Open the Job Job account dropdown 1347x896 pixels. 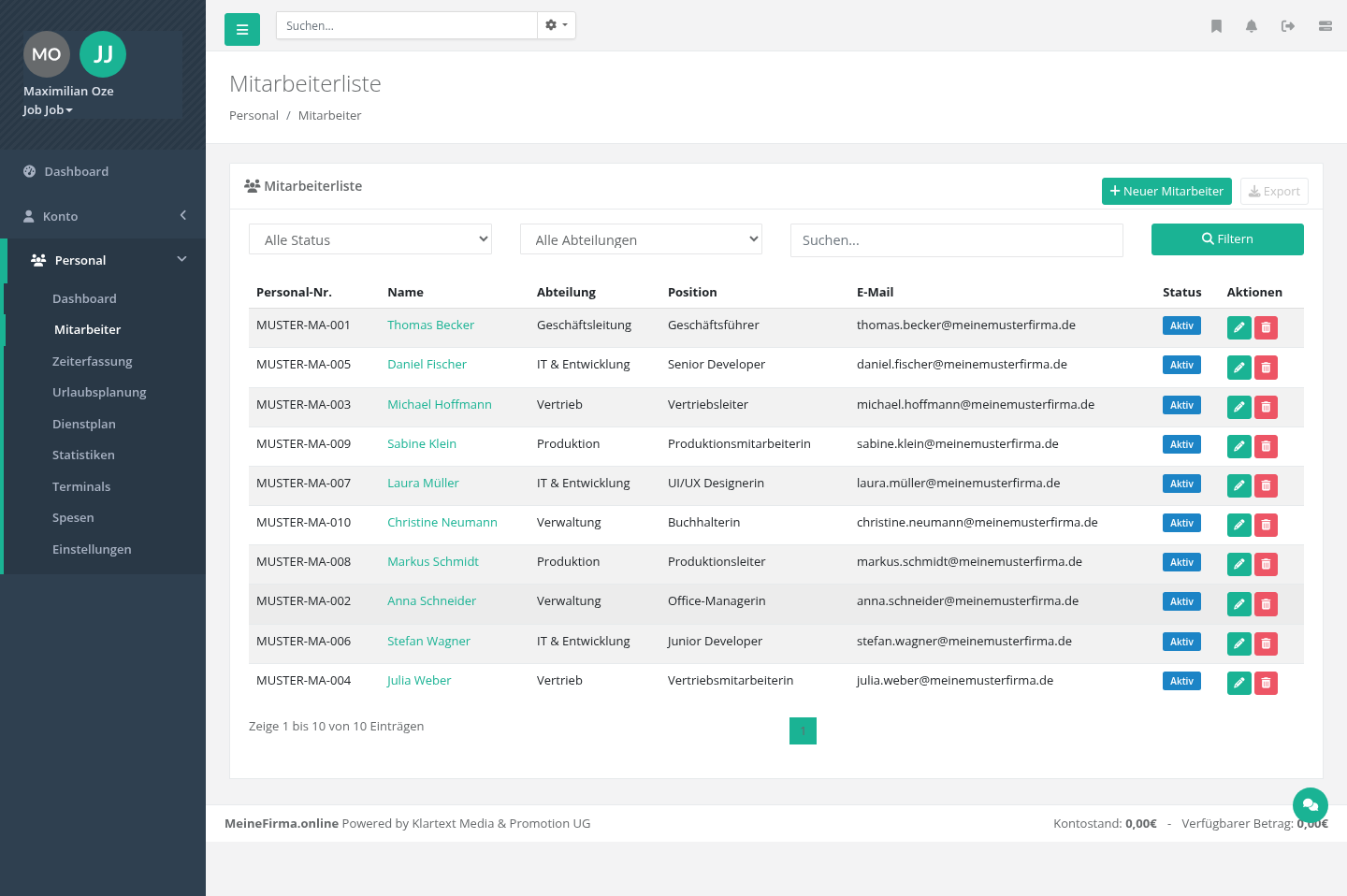[x=48, y=109]
